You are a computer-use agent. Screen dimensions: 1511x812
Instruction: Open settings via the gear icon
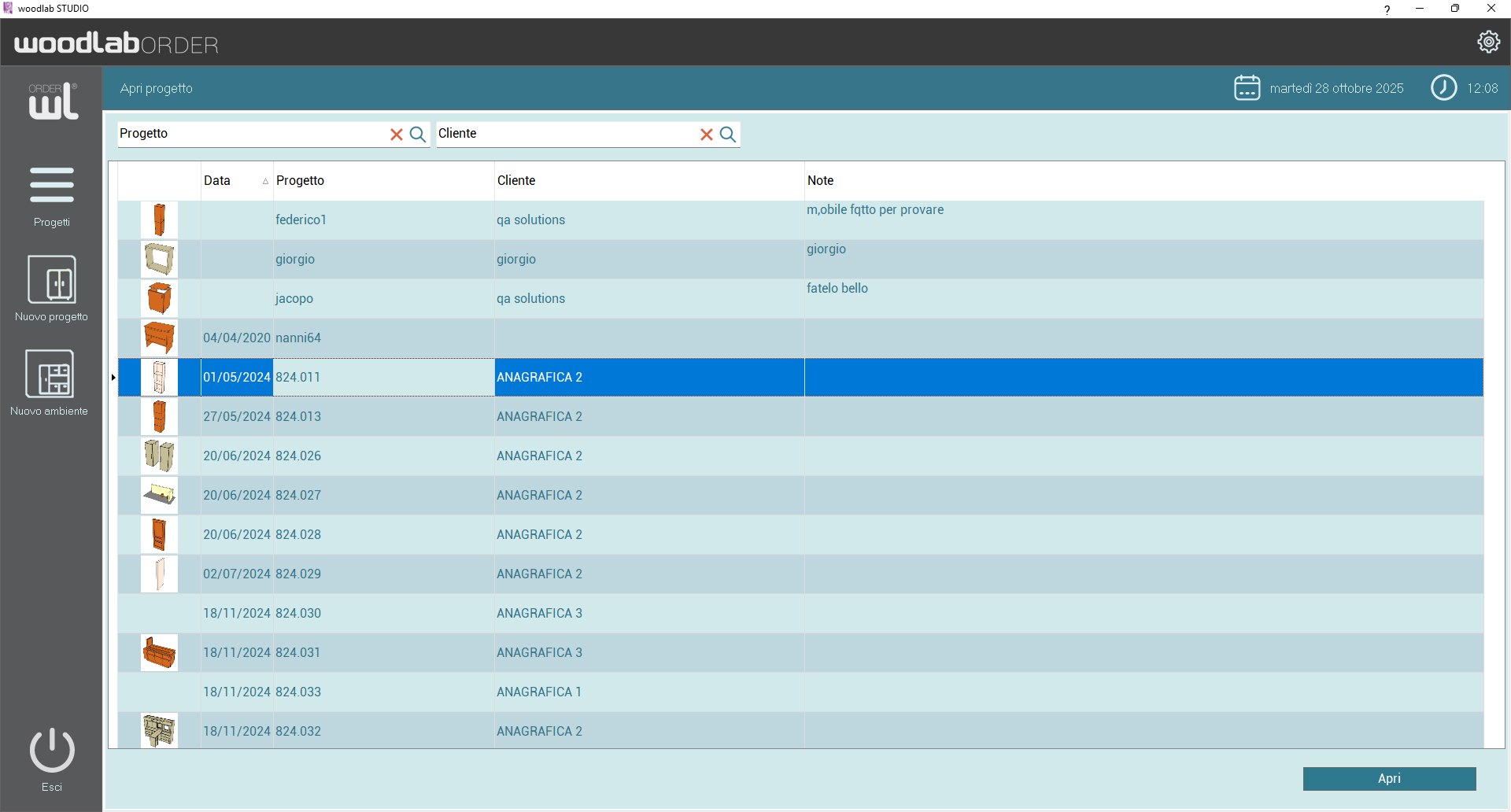click(1488, 42)
